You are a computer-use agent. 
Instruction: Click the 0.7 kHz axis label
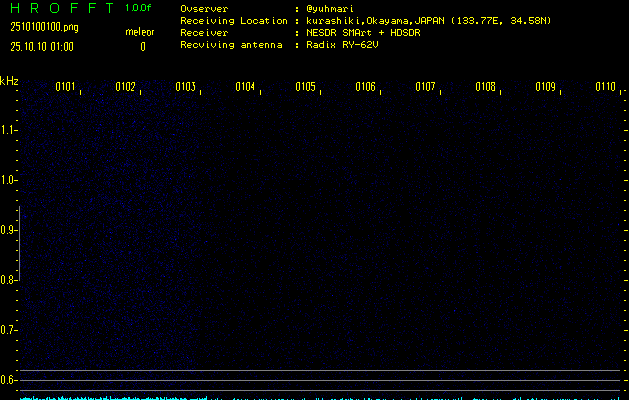coord(8,330)
